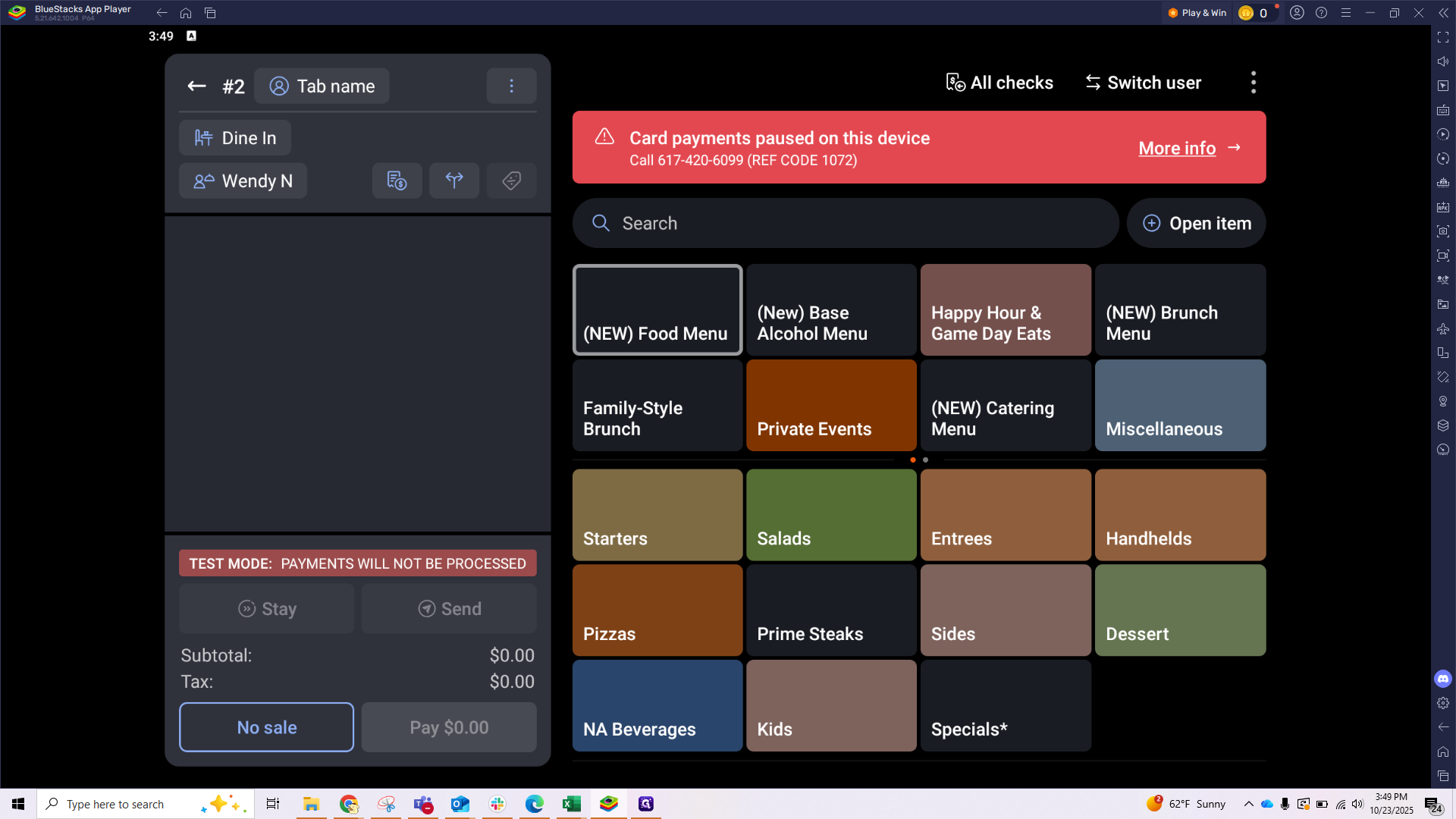Screen dimensions: 1456x819
Task: Click the Tab name field
Action: (322, 86)
